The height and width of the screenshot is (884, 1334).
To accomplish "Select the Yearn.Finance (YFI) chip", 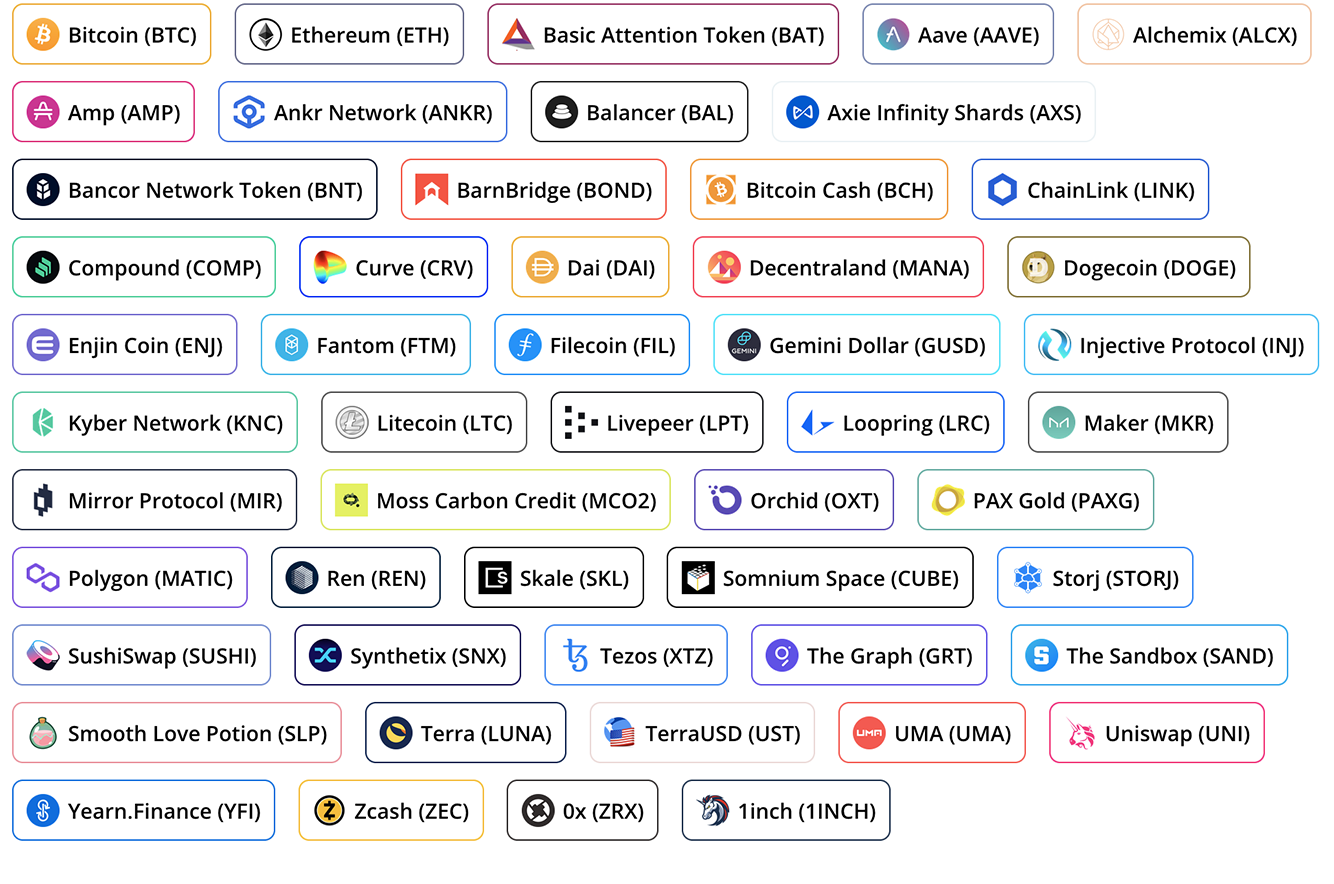I will (x=144, y=810).
